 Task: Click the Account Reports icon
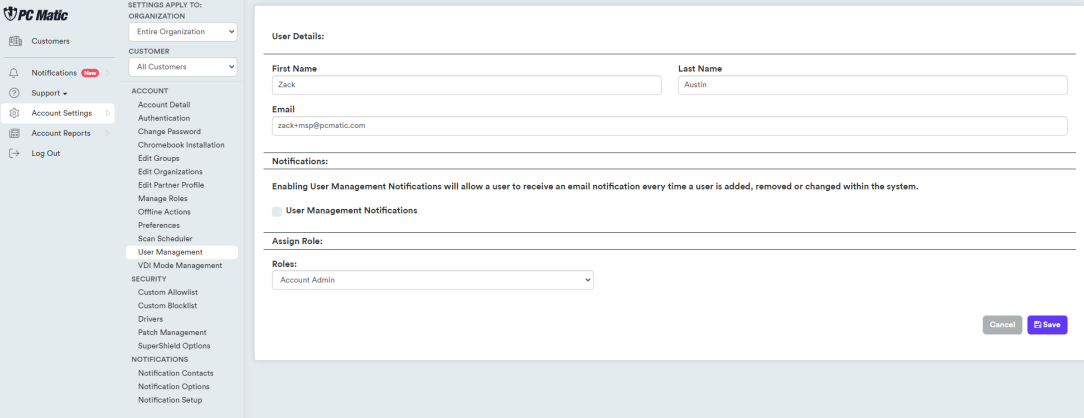15,133
